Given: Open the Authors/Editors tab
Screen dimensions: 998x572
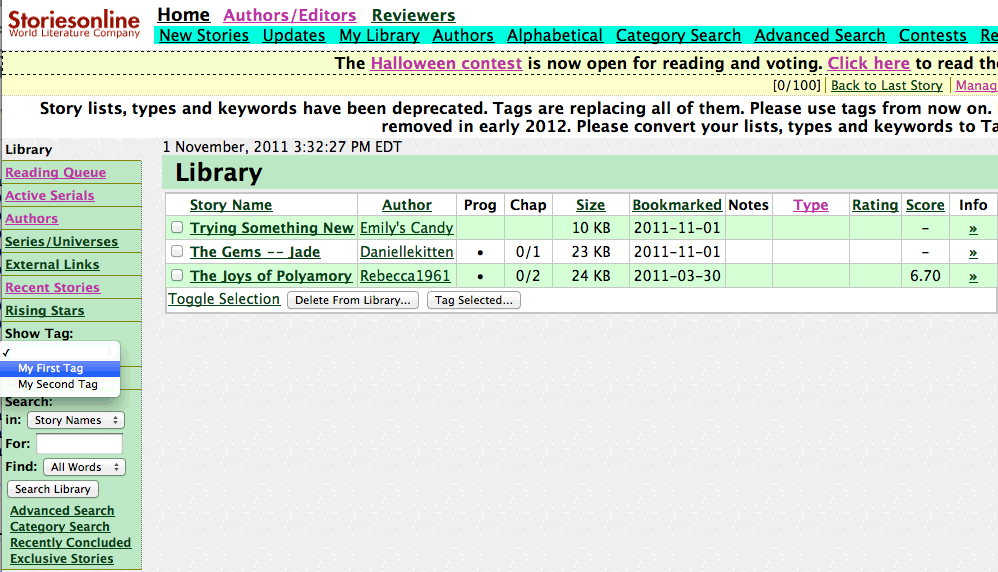Looking at the screenshot, I should coord(290,15).
